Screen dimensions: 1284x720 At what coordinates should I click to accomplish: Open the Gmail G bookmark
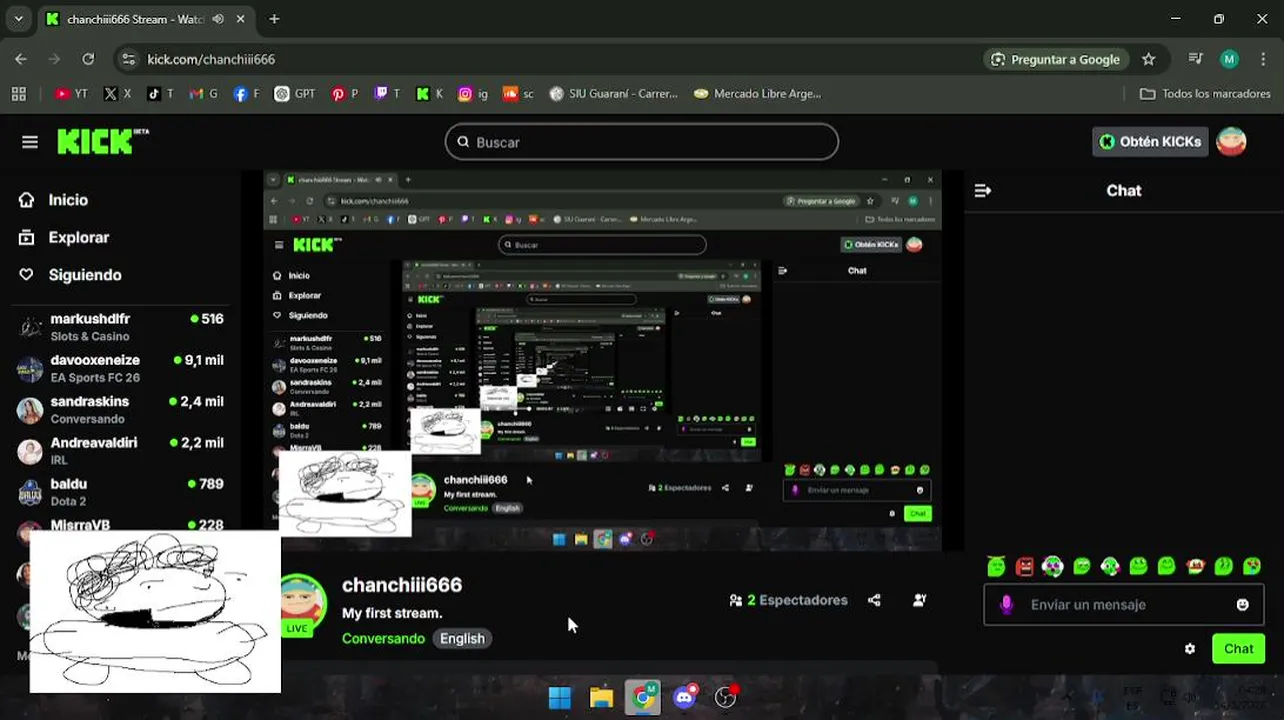coord(203,94)
